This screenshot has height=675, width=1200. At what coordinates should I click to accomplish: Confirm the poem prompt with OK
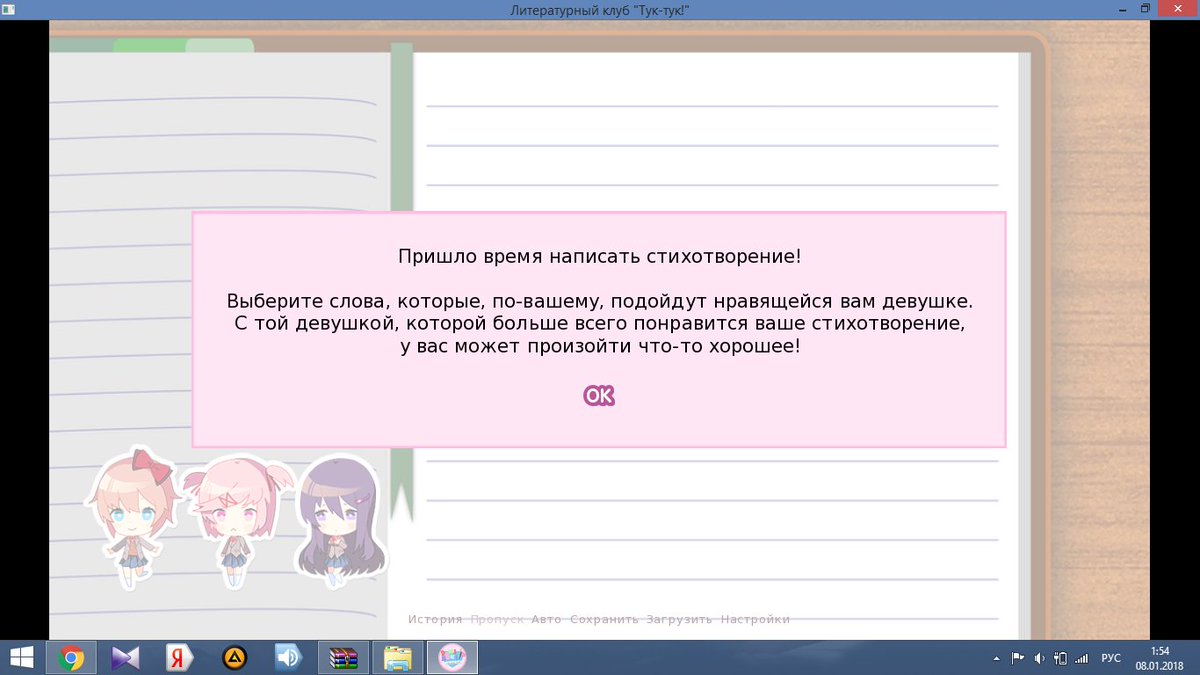click(599, 396)
